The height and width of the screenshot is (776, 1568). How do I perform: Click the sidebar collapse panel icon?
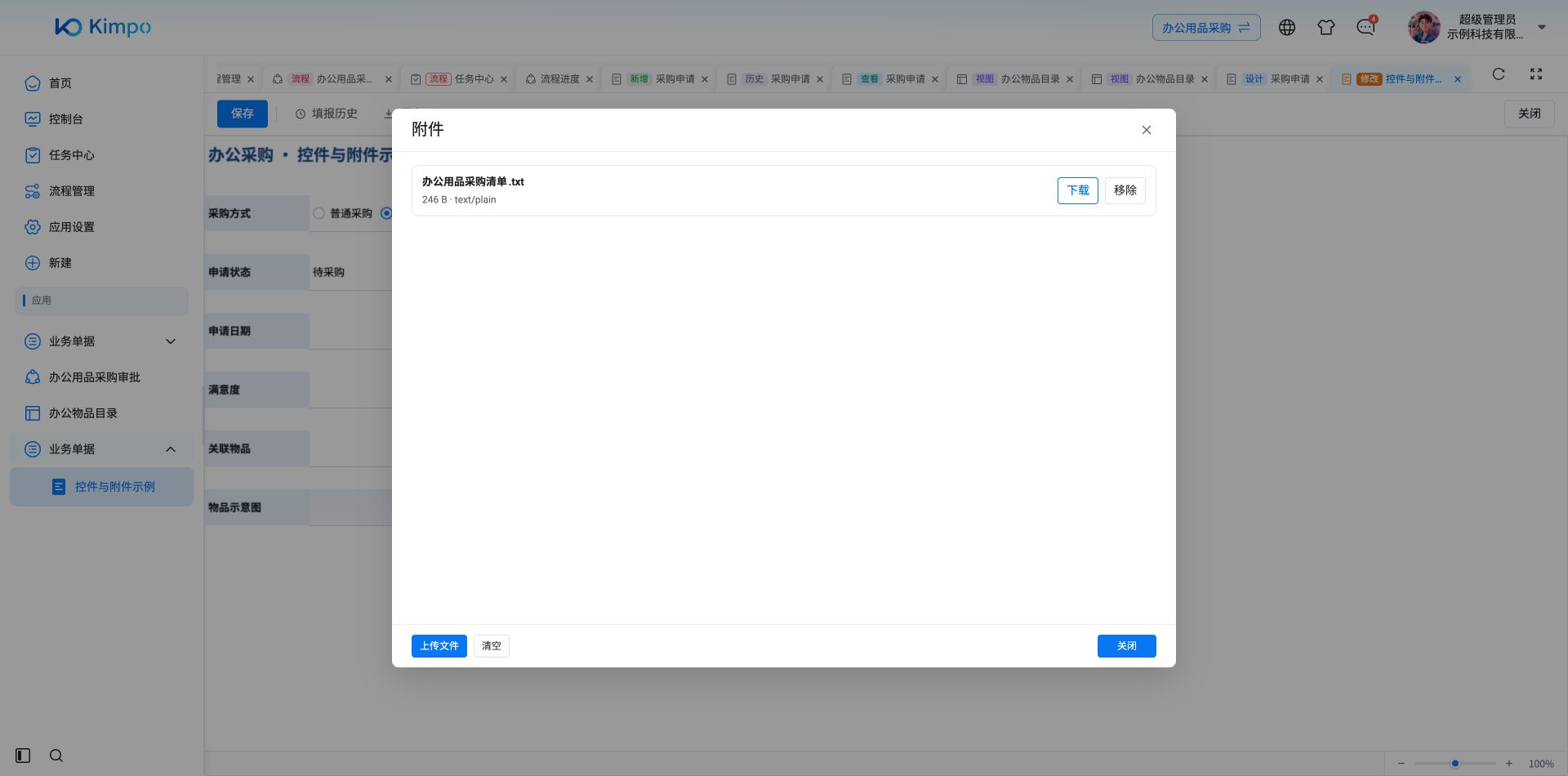23,756
